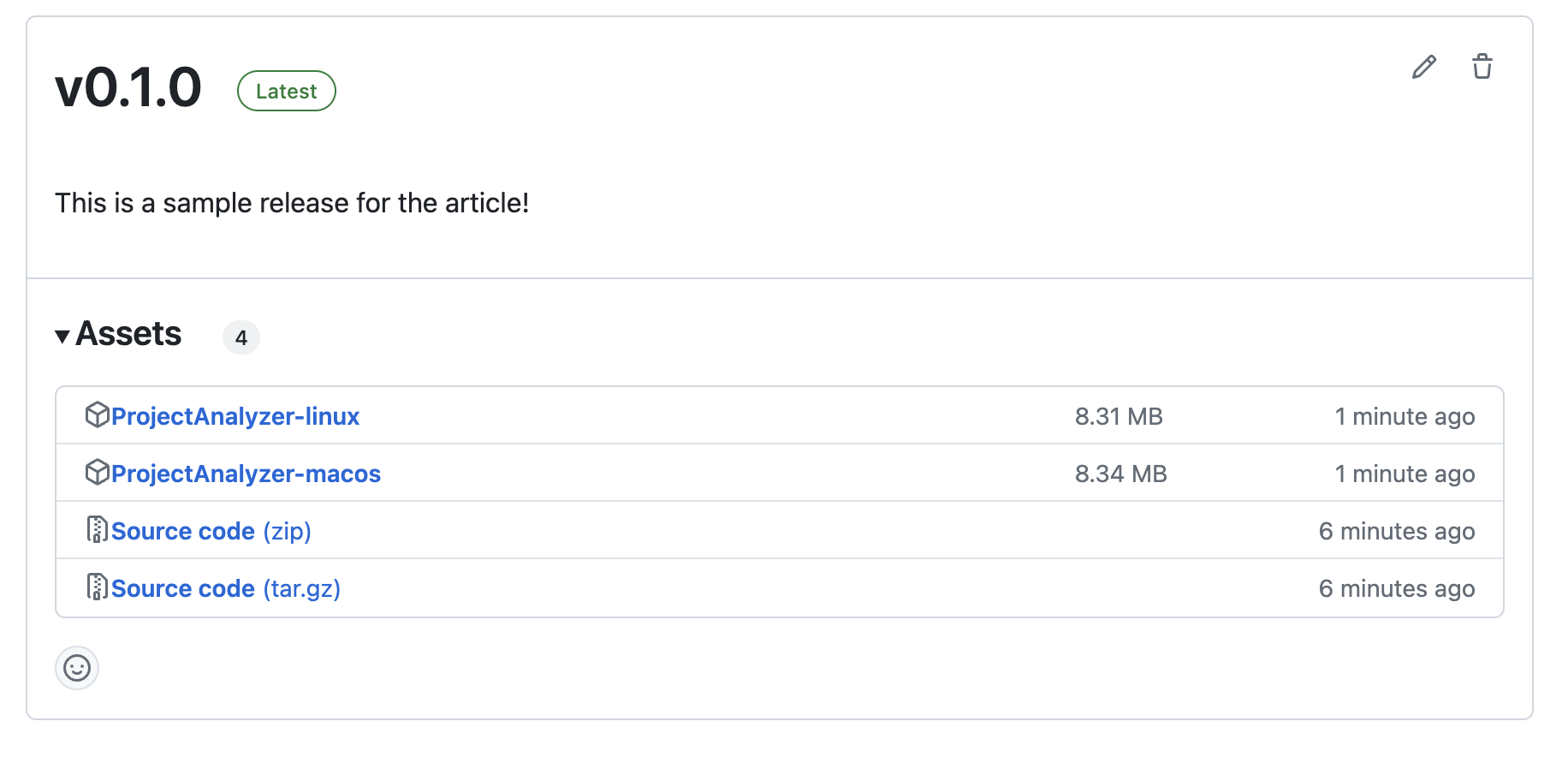The height and width of the screenshot is (757, 1568).
Task: Click the timestamp on the Source code (zip) row
Action: tap(1397, 531)
